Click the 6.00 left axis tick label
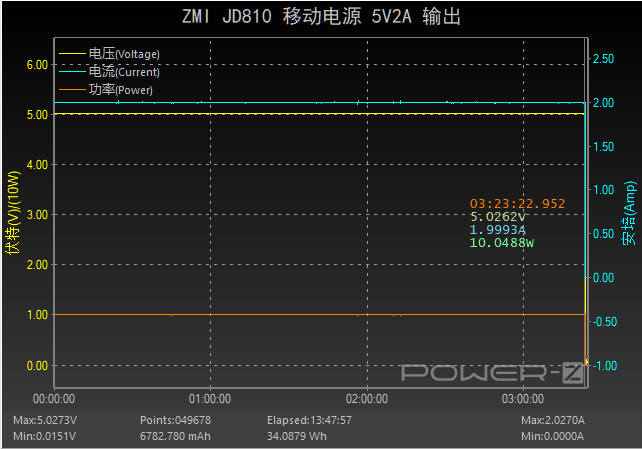The height and width of the screenshot is (449, 642). tap(37, 65)
